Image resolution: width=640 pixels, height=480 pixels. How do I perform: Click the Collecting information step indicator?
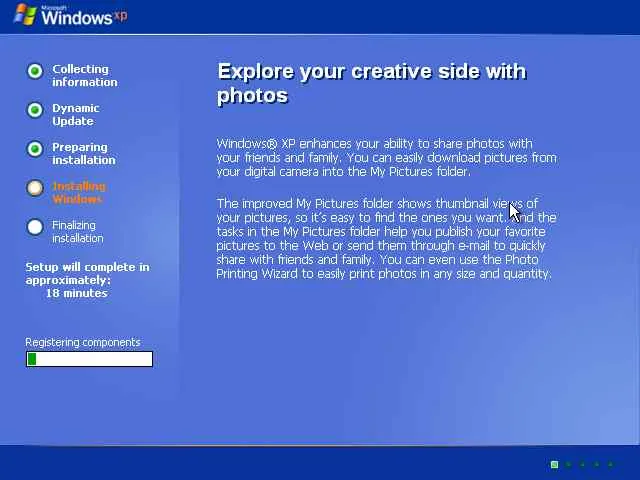(x=35, y=71)
